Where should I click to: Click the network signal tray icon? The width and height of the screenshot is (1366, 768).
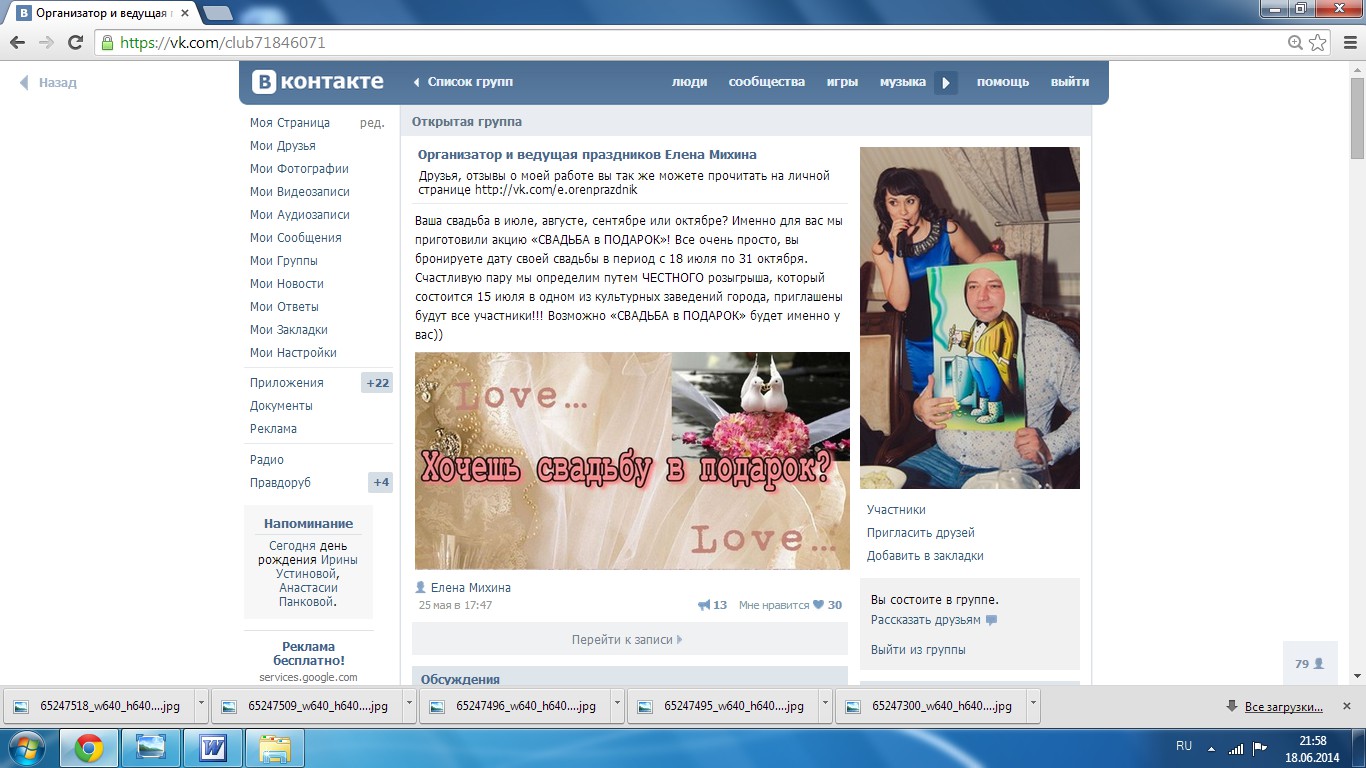[1237, 748]
